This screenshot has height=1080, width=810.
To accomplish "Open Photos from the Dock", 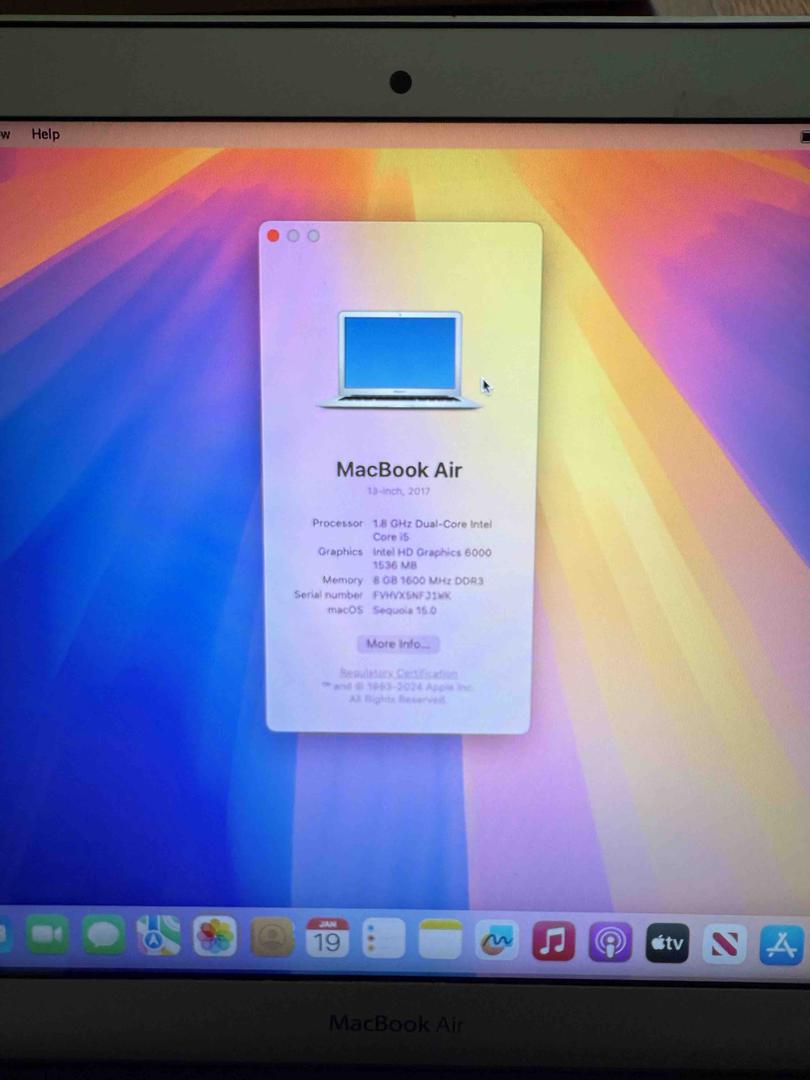I will click(x=215, y=936).
